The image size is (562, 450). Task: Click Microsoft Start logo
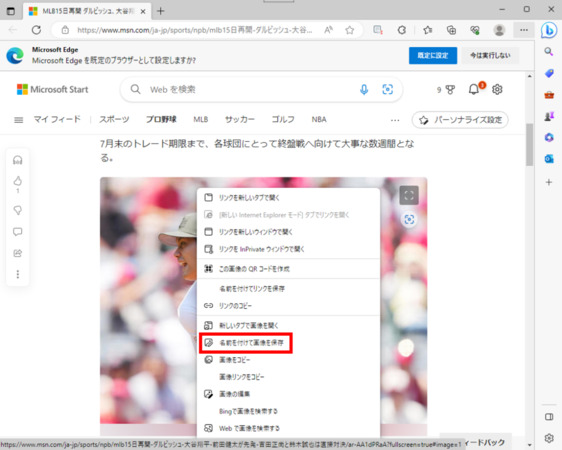[52, 89]
